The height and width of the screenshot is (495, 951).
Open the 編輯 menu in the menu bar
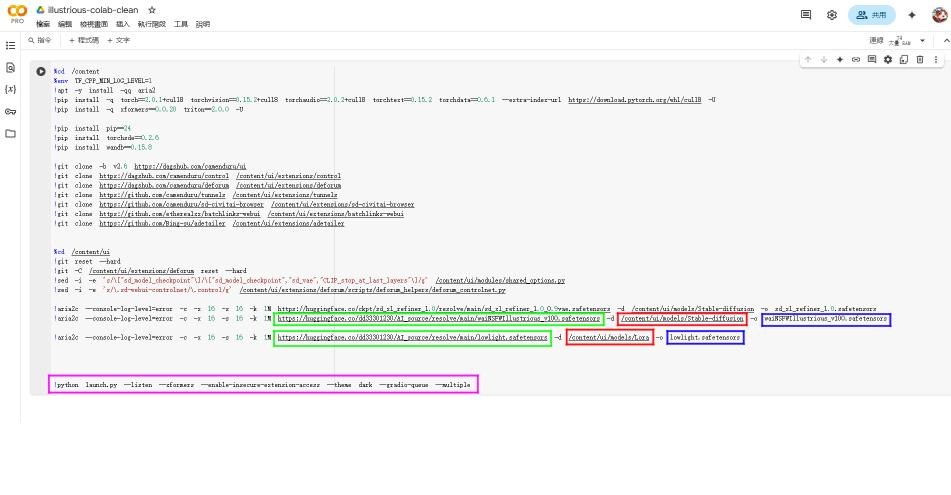[65, 23]
